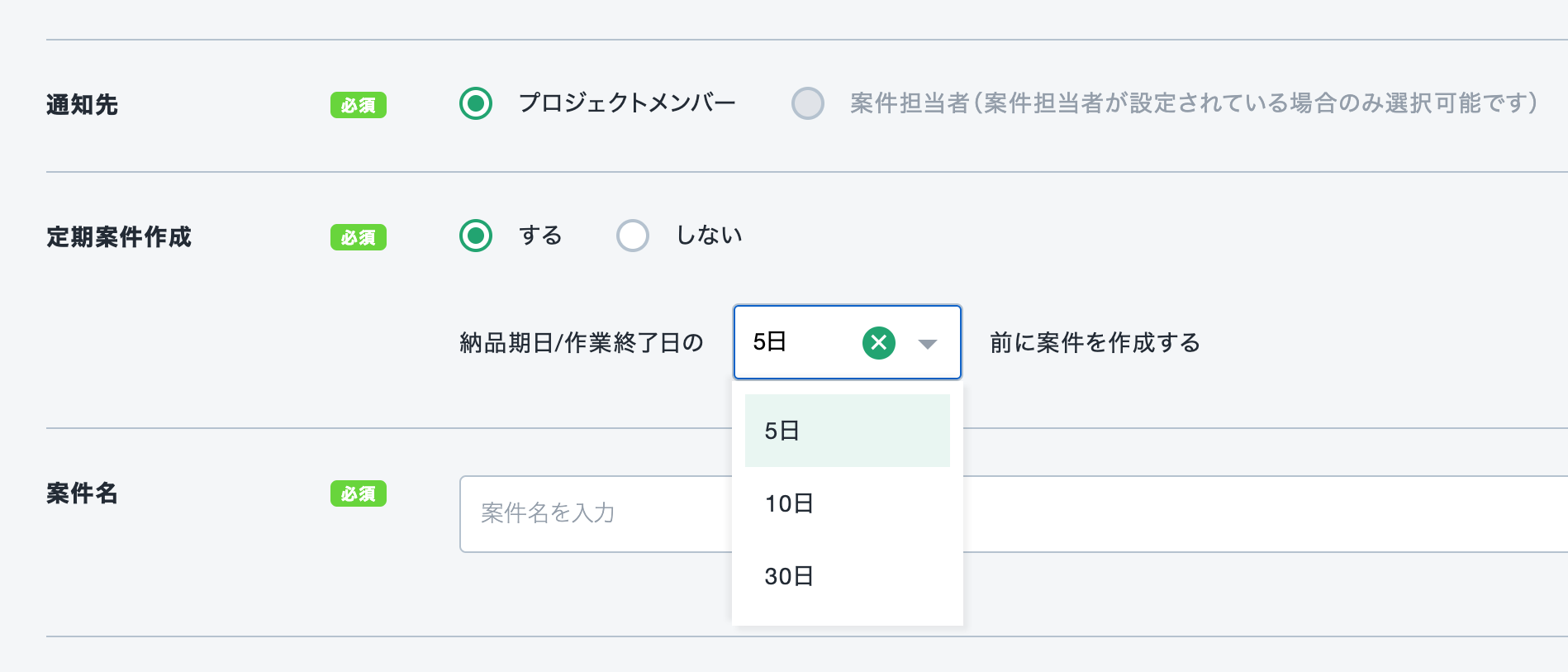Click the 必須 badge beside 定期案件作成
The height and width of the screenshot is (672, 1568).
click(359, 237)
